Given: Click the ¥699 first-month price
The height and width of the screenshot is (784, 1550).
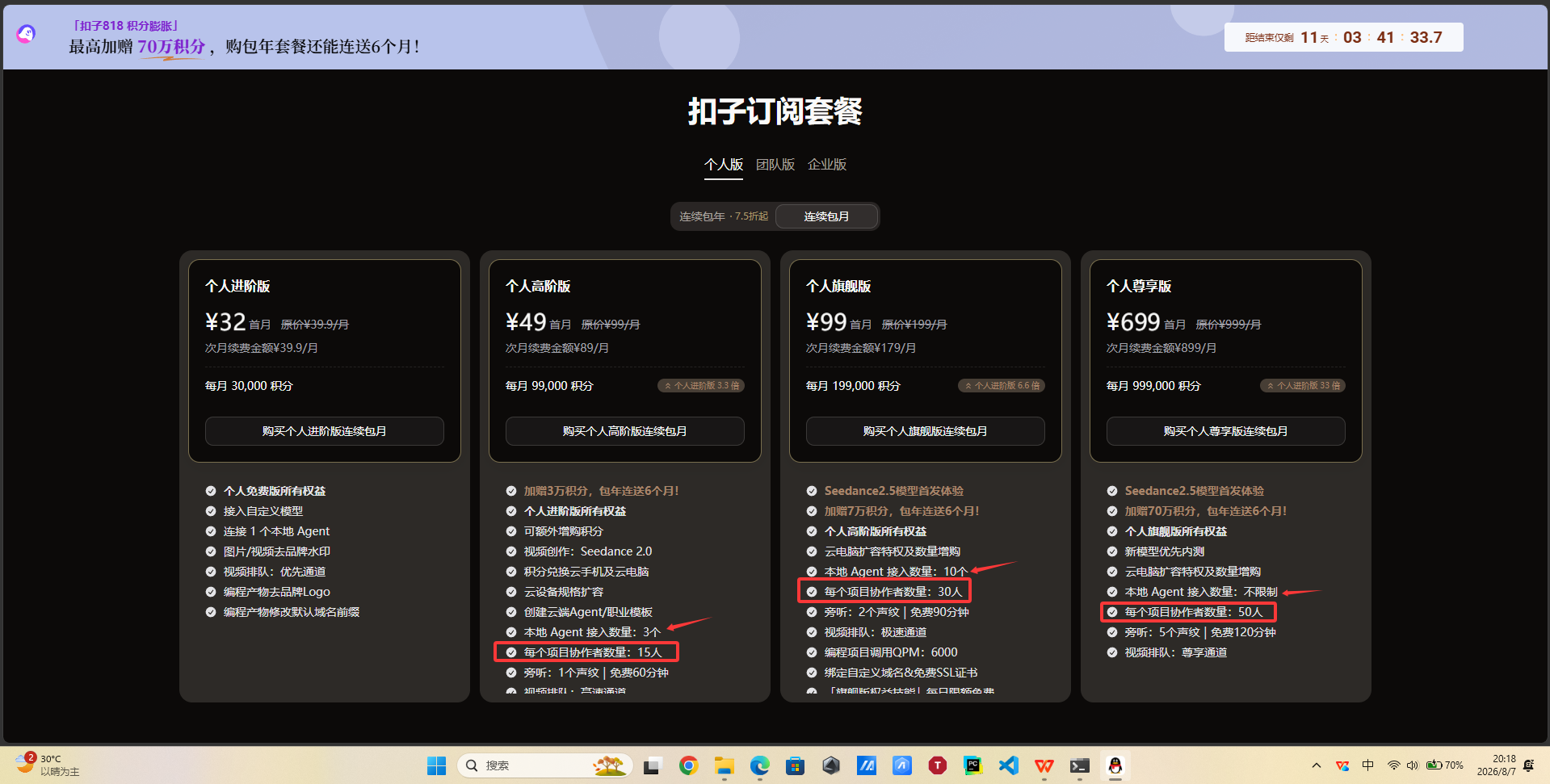Looking at the screenshot, I should [1133, 322].
